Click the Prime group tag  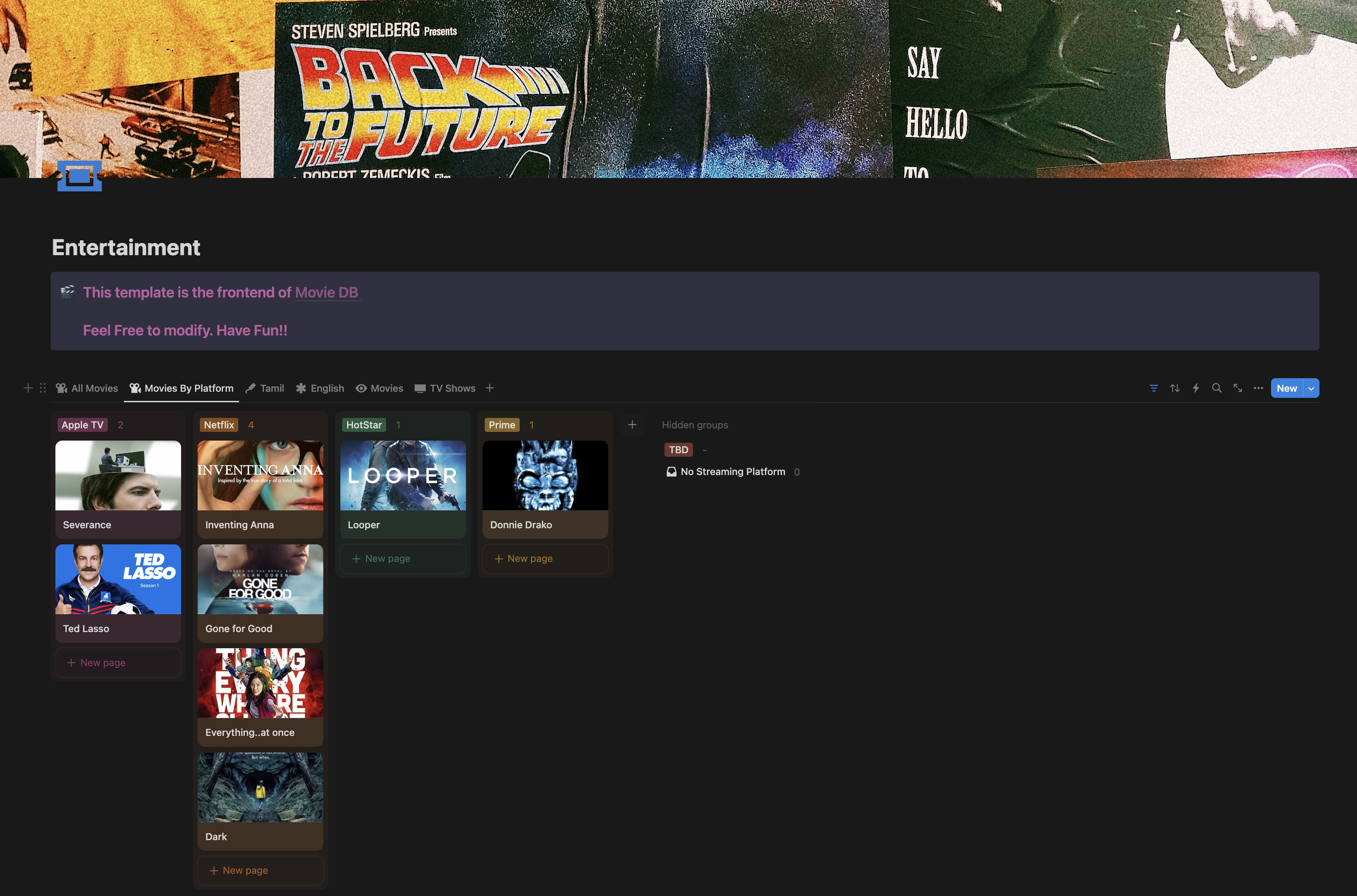point(502,424)
